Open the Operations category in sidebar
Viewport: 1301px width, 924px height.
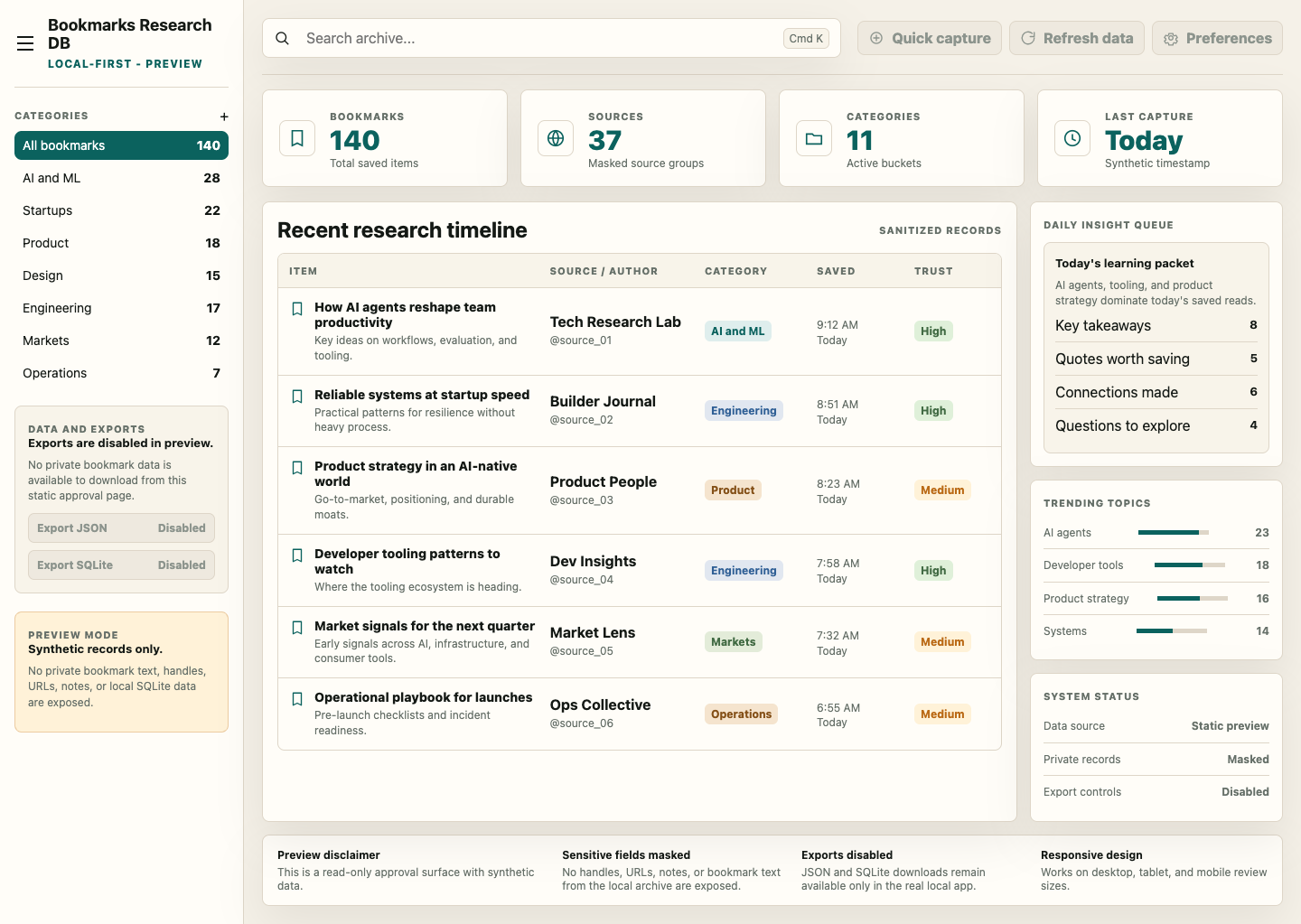pos(121,373)
